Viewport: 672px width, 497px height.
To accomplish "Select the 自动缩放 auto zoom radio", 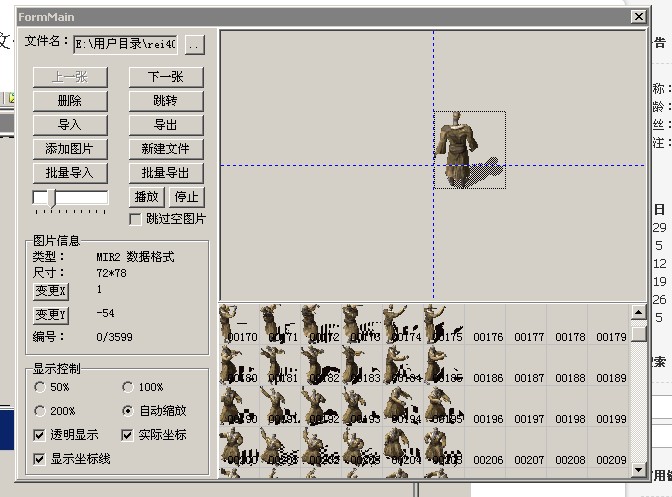I will point(128,411).
